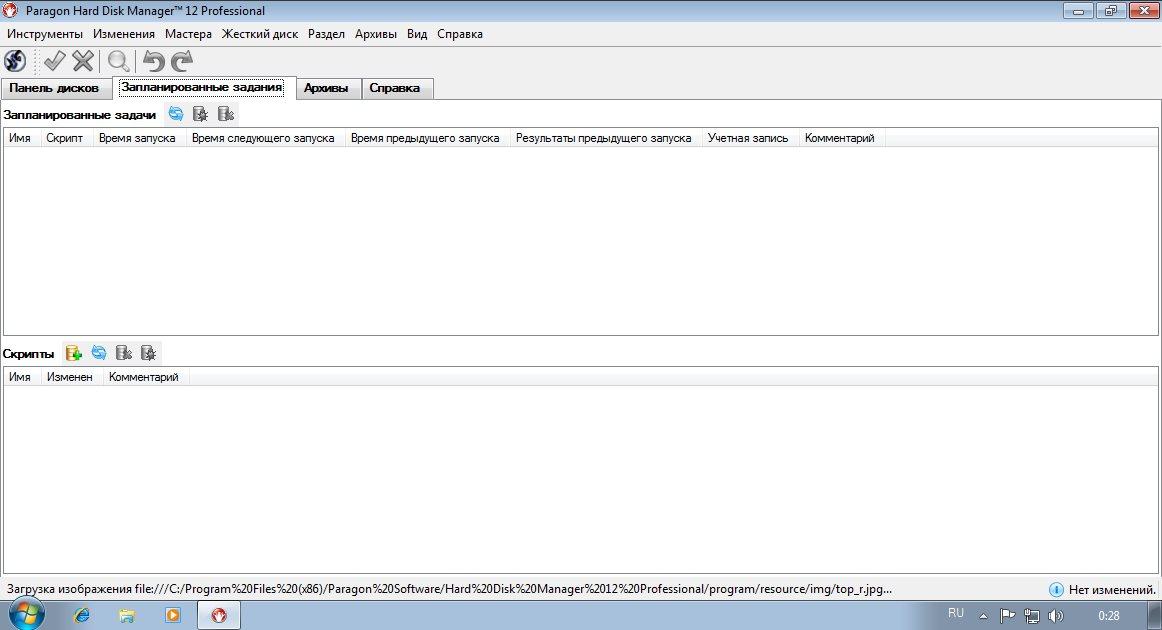1162x630 pixels.
Task: Sort scripts by Имя column header
Action: tap(20, 377)
